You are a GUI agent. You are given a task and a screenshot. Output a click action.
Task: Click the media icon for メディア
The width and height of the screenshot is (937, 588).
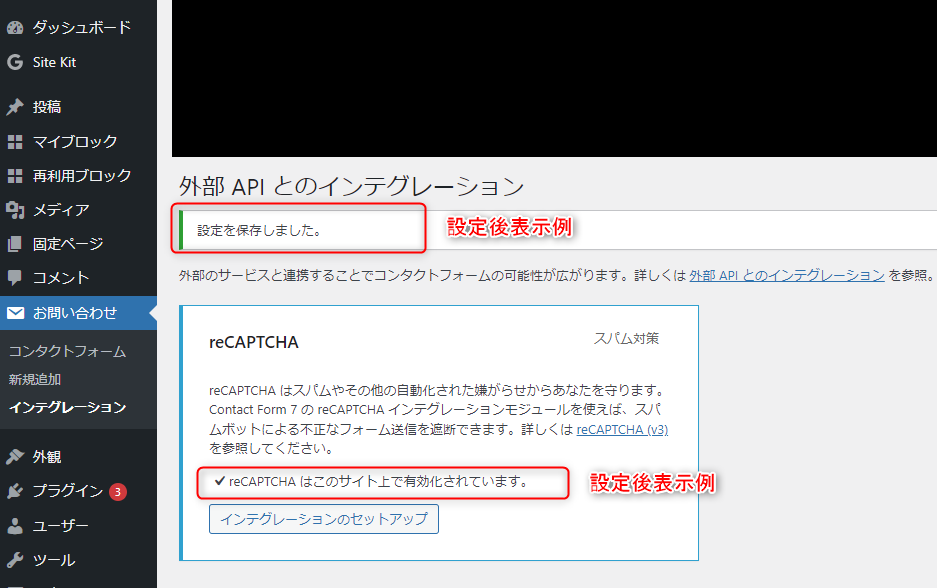pyautogui.click(x=15, y=210)
